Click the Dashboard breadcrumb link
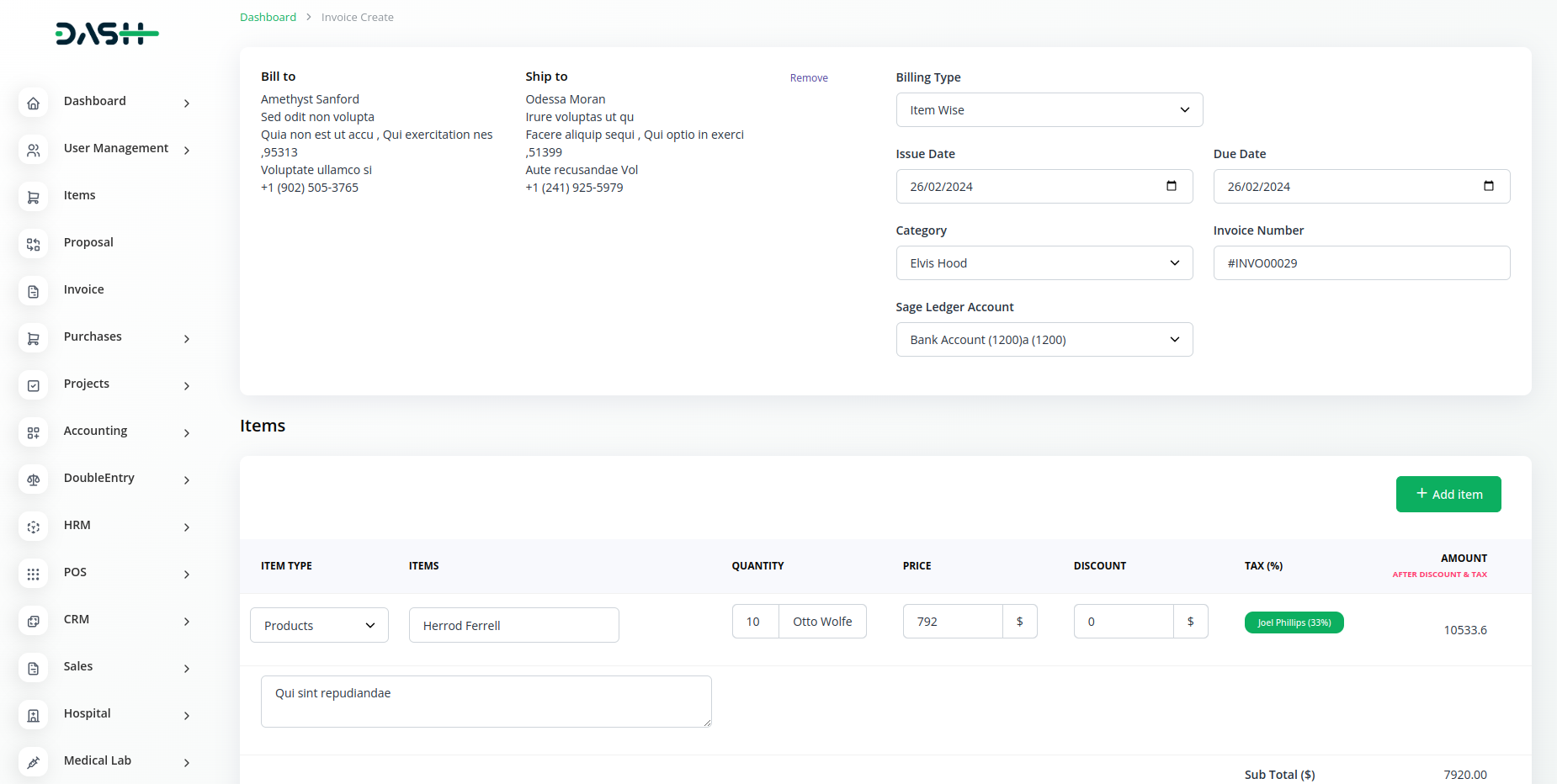Viewport: 1557px width, 784px height. [x=268, y=18]
